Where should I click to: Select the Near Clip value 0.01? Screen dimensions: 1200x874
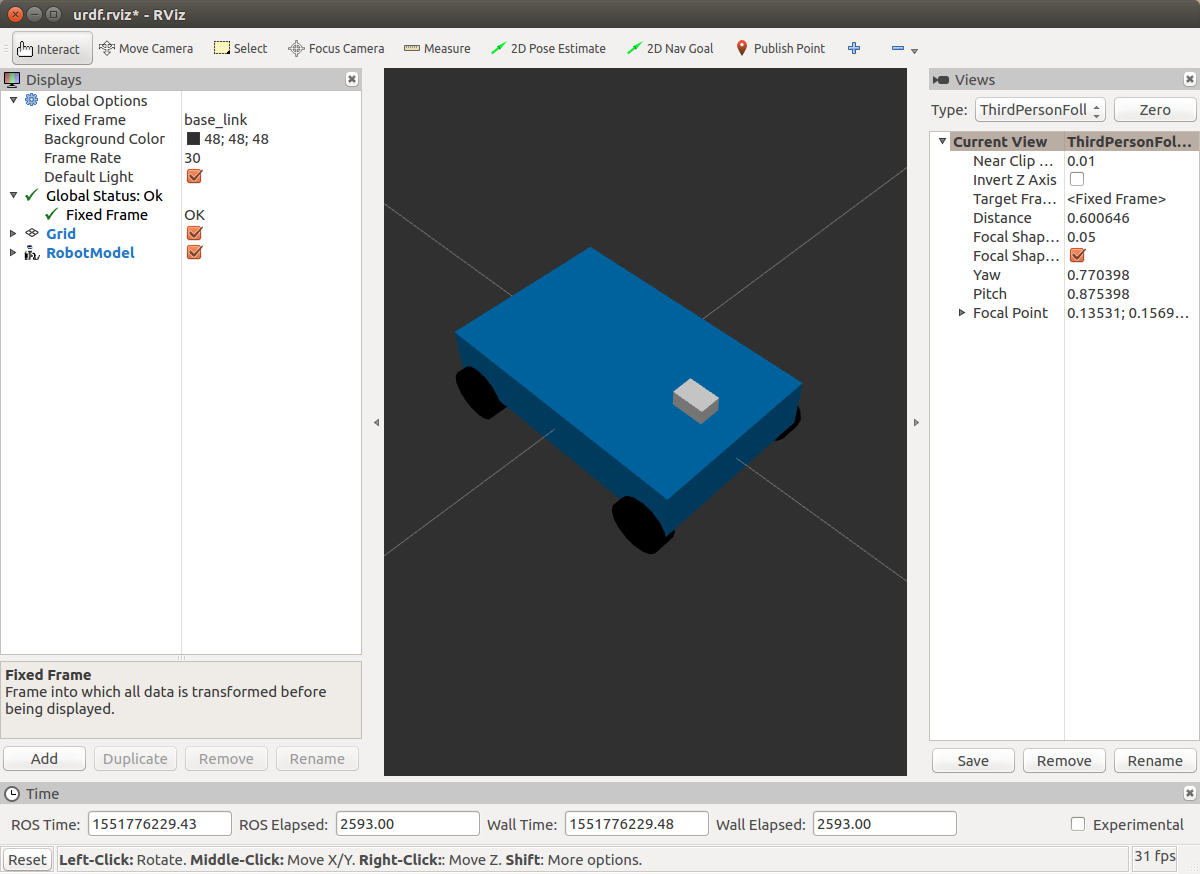tap(1081, 160)
